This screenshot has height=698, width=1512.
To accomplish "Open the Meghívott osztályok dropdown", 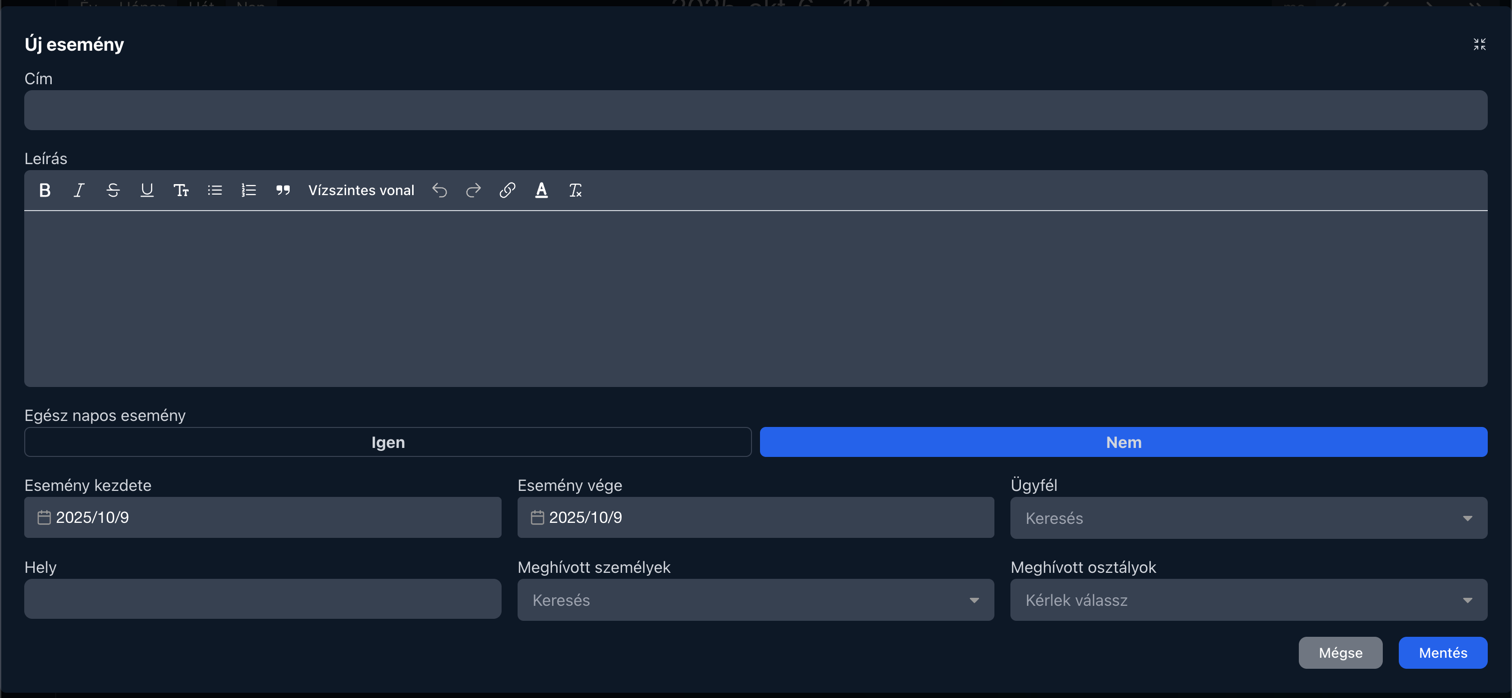I will coord(1248,600).
